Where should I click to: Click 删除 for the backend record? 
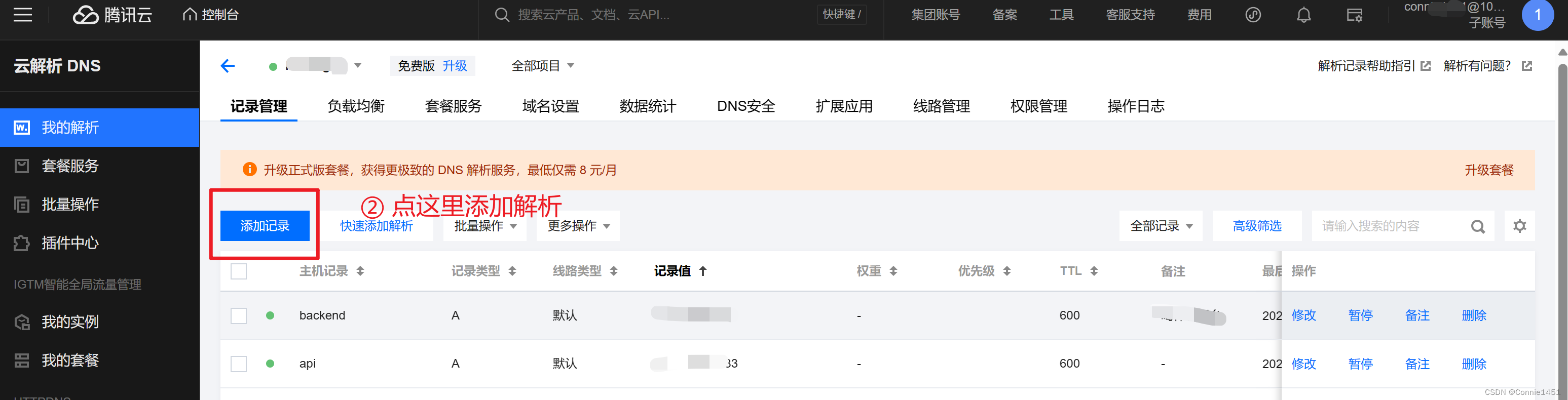(x=1474, y=315)
